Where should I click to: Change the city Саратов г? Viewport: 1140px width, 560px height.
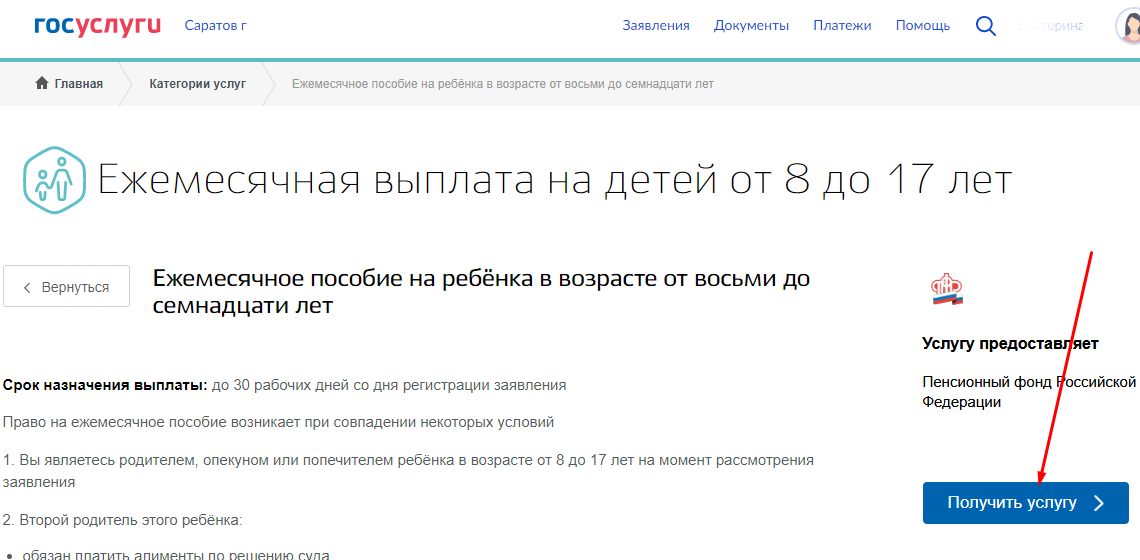(216, 26)
